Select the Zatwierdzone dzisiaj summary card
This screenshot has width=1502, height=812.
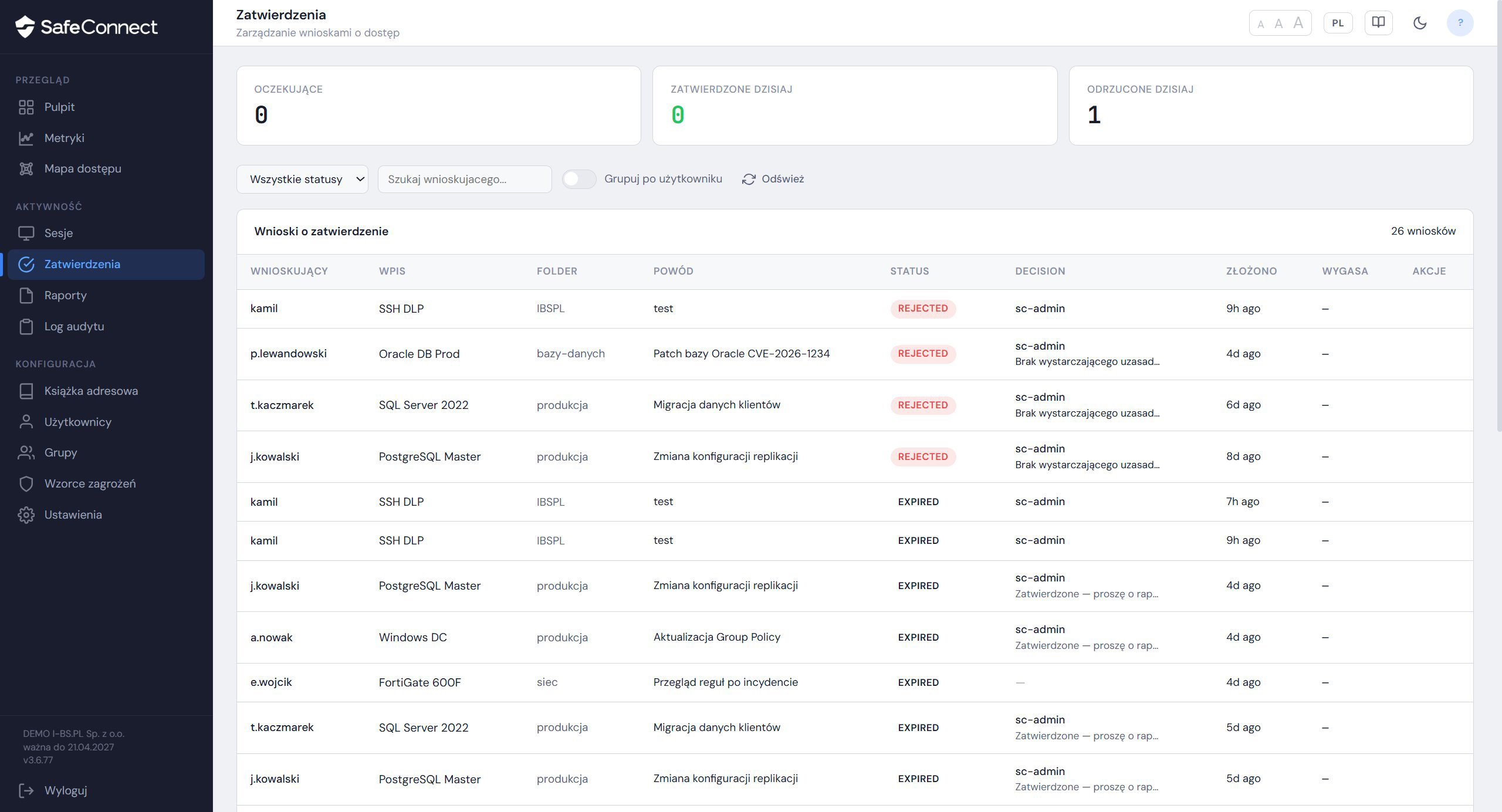click(855, 106)
